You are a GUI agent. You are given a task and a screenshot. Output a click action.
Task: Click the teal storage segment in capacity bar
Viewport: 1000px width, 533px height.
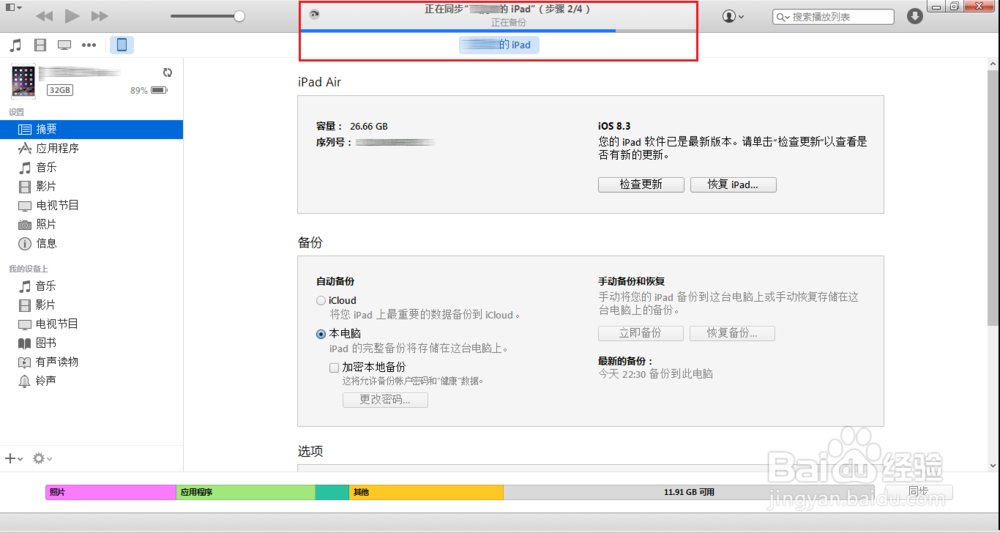pyautogui.click(x=332, y=492)
